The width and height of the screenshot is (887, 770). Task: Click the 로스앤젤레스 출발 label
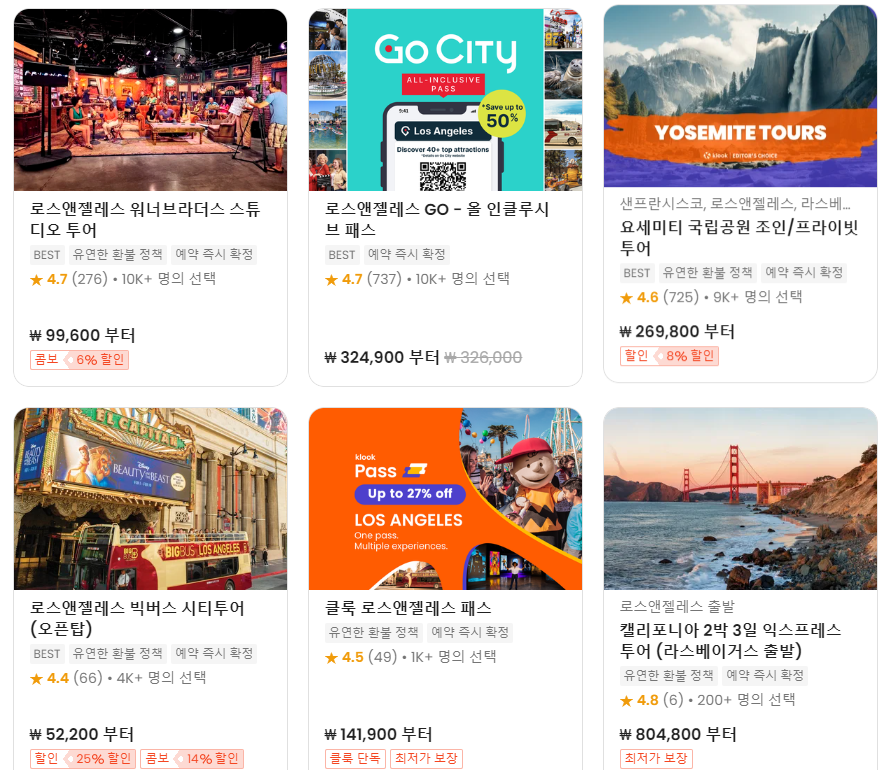click(x=677, y=606)
